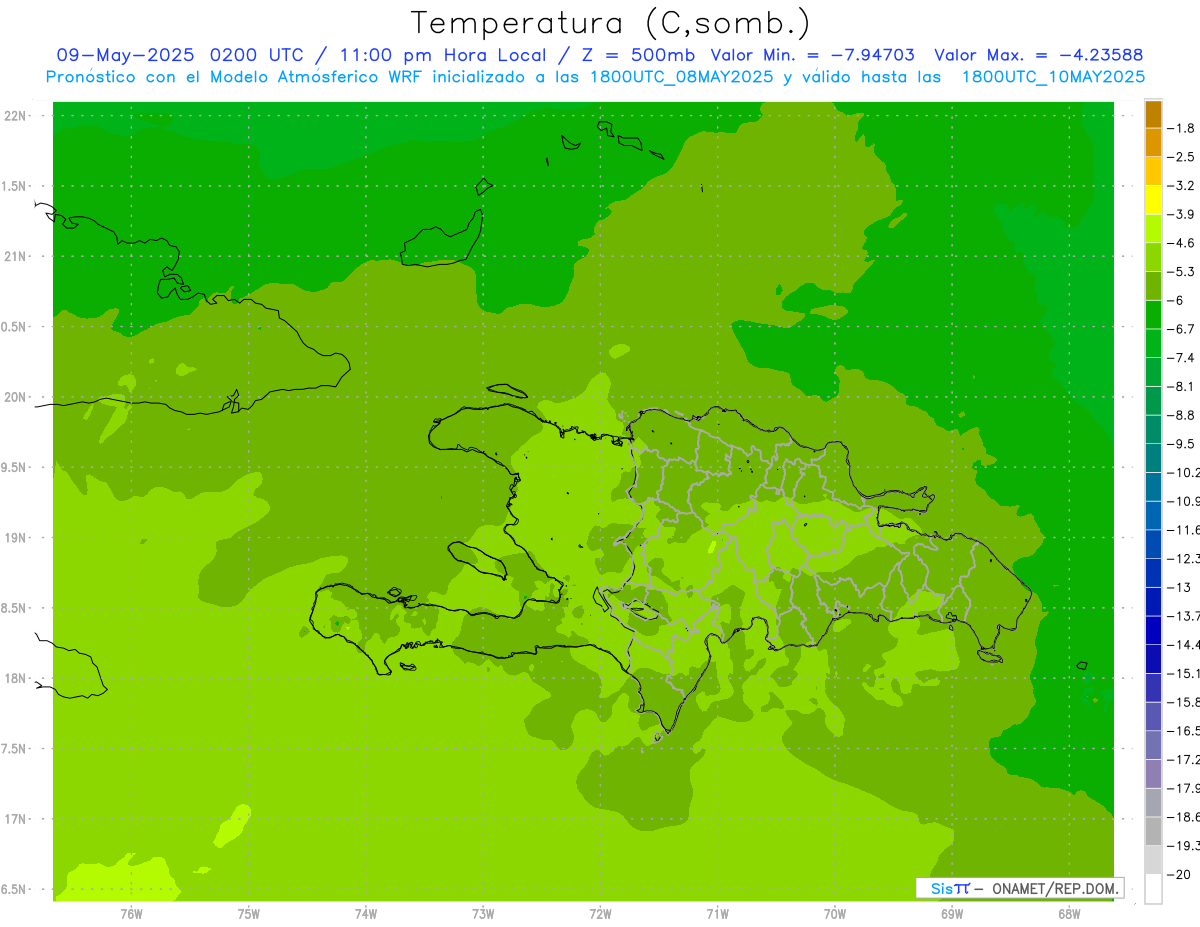The image size is (1200, 927).
Task: Click the purple-gray swatch between -17.2 and -17.9
Action: coord(1153,774)
